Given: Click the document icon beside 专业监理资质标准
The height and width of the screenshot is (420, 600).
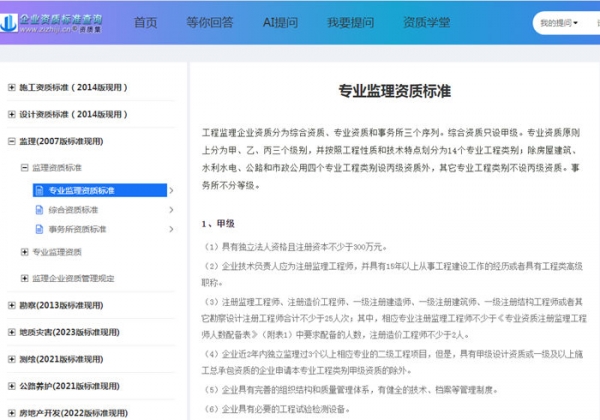Looking at the screenshot, I should pos(39,190).
